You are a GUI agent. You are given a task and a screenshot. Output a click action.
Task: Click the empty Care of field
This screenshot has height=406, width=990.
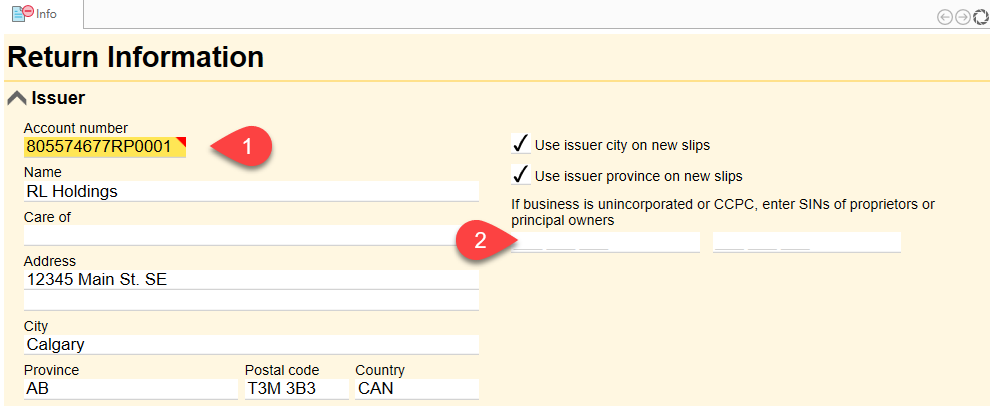click(250, 235)
